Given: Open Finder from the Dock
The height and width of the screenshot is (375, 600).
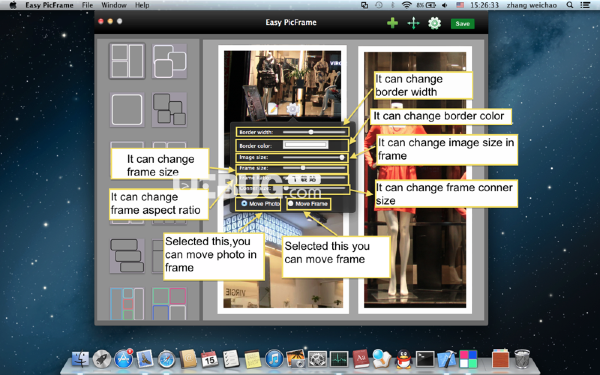Looking at the screenshot, I should [80, 359].
